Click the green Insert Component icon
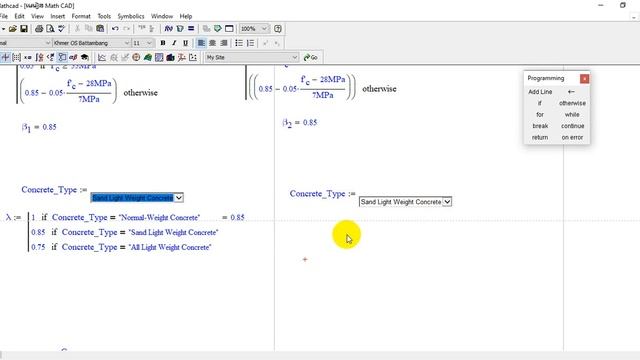This screenshot has height=360, width=640. 218,29
